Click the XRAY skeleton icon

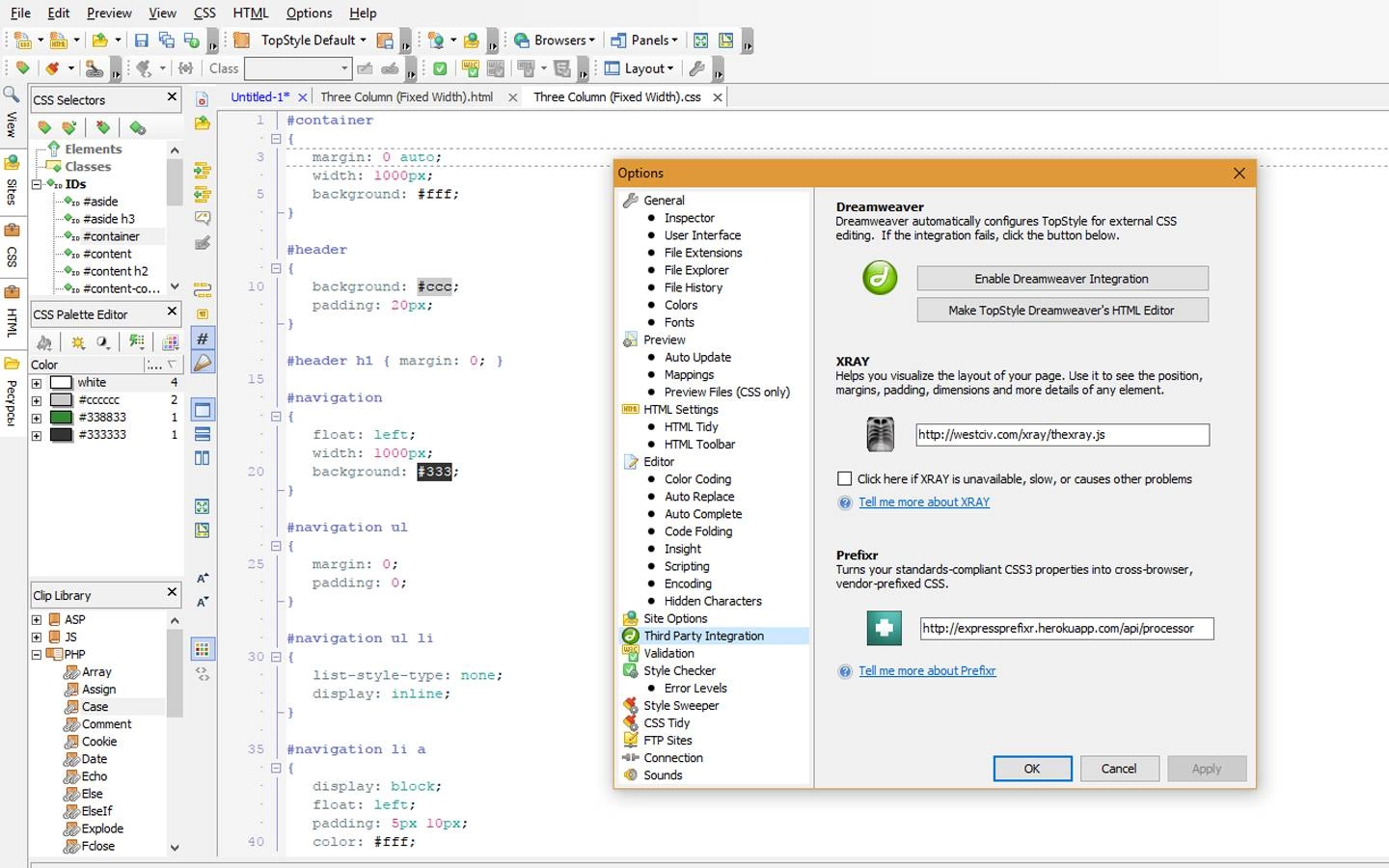coord(880,435)
